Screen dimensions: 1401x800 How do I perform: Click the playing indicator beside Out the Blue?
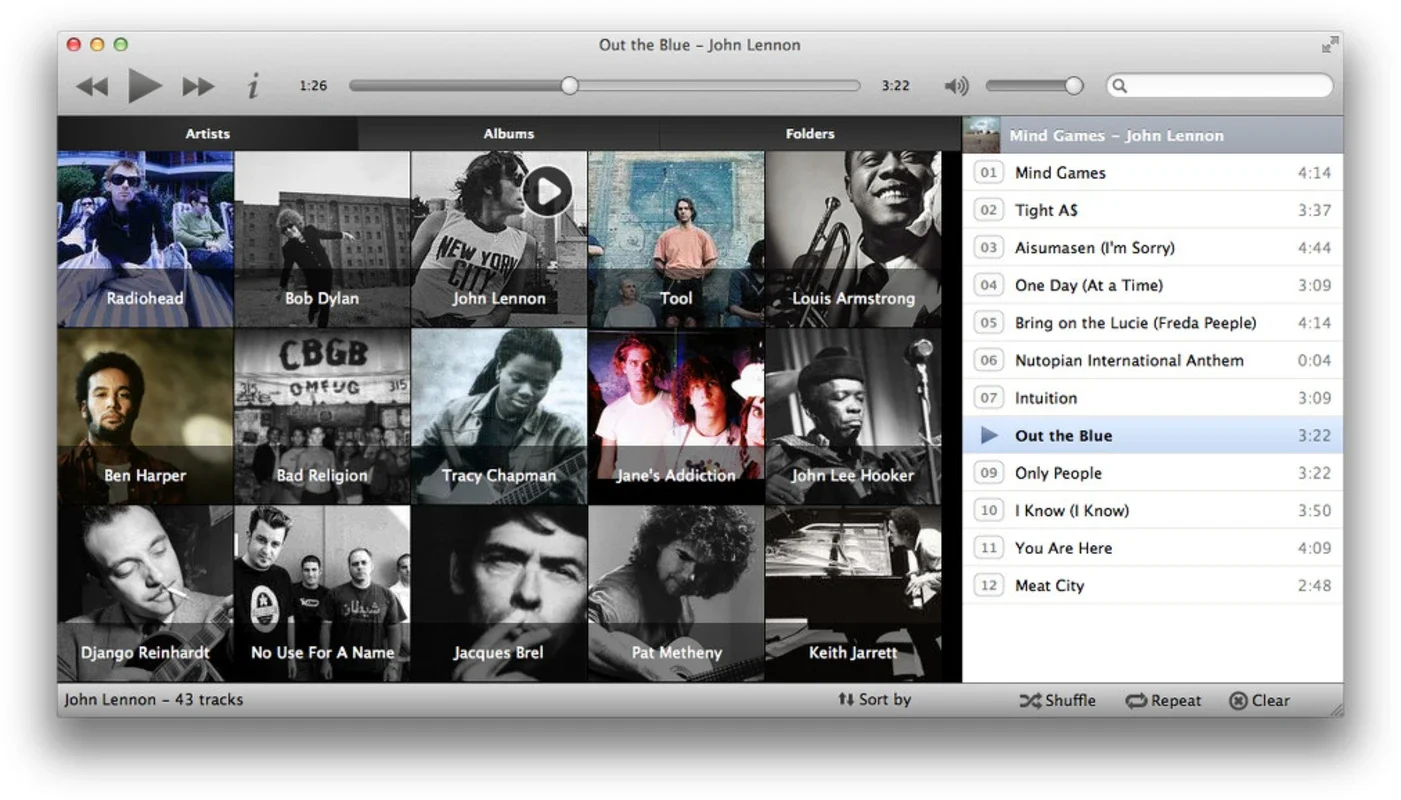tap(989, 435)
